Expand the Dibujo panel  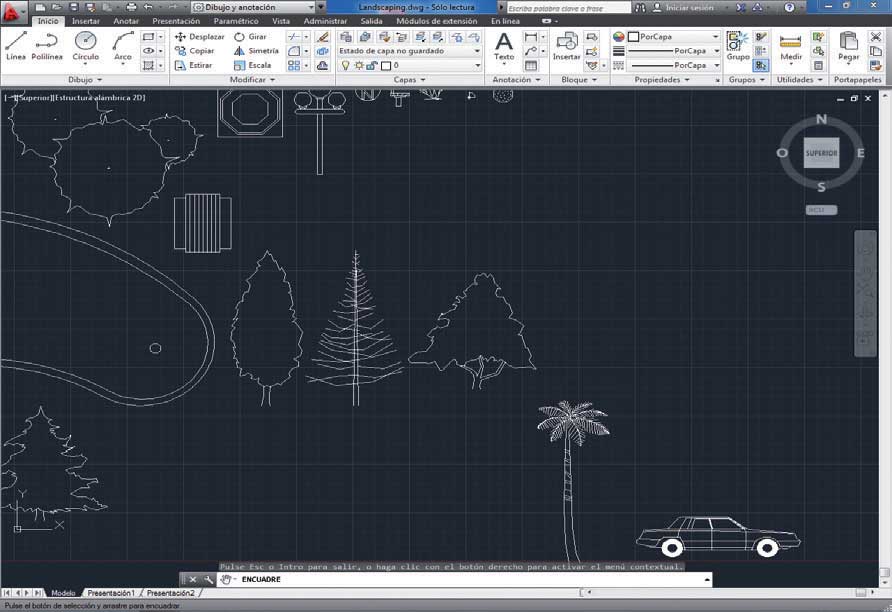(85, 80)
